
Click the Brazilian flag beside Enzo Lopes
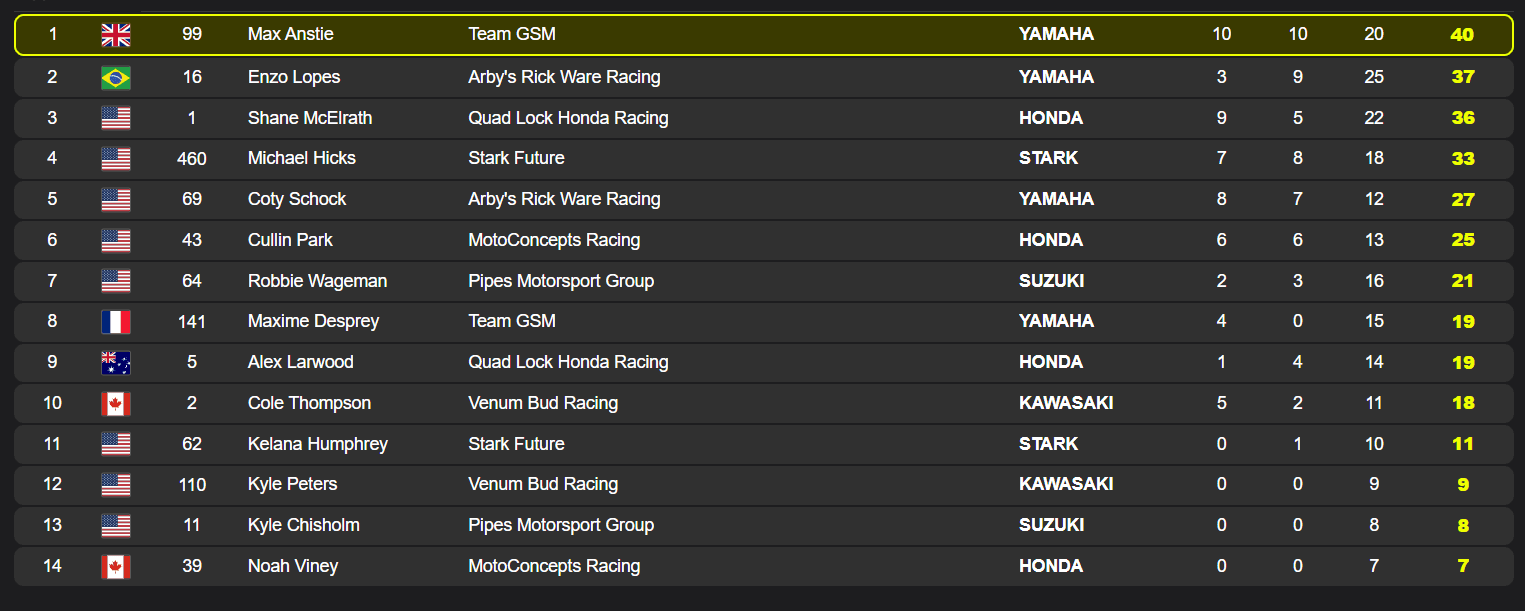coord(116,77)
